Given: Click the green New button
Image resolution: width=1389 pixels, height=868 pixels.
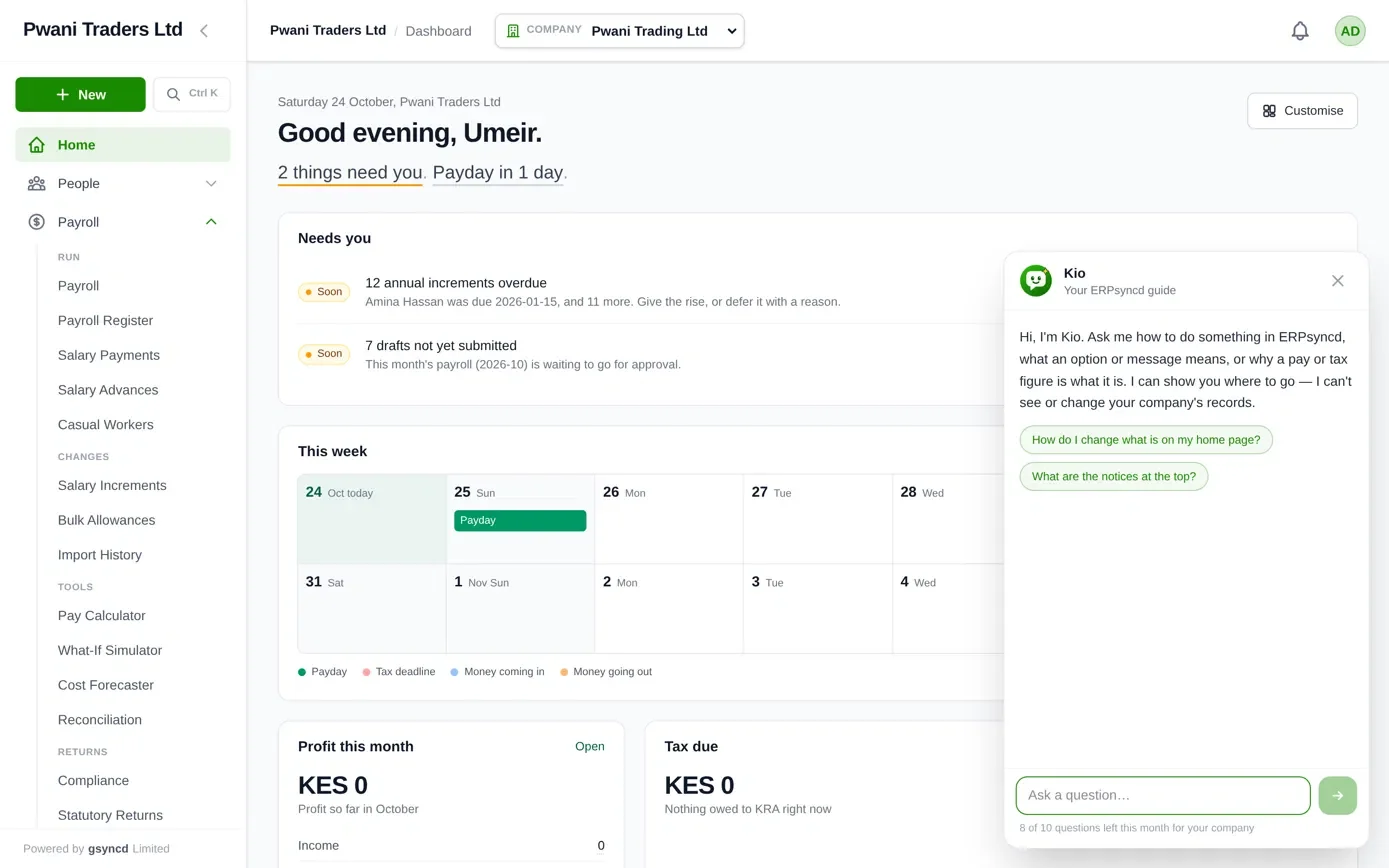Looking at the screenshot, I should [80, 94].
